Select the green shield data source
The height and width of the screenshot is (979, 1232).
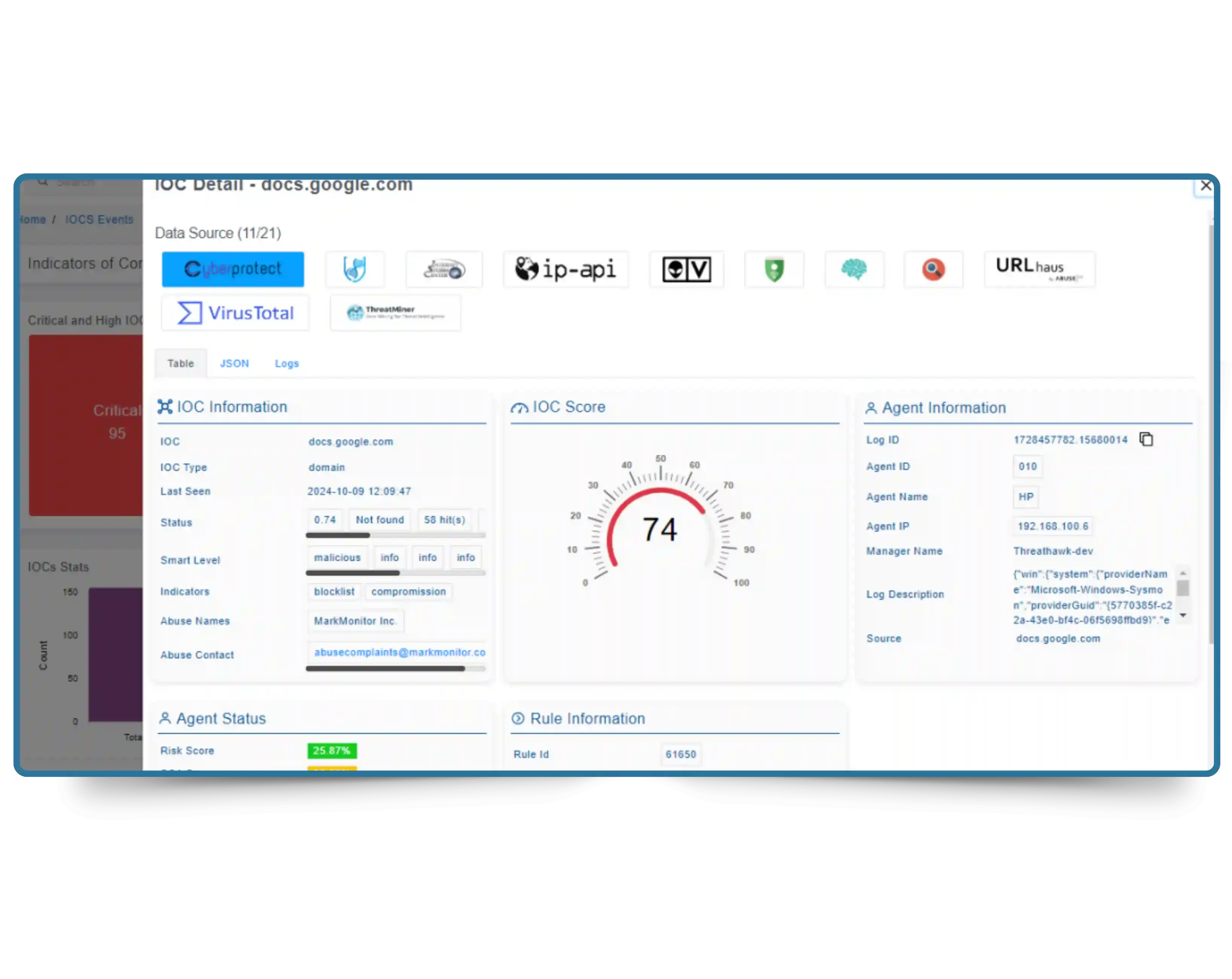click(x=774, y=269)
